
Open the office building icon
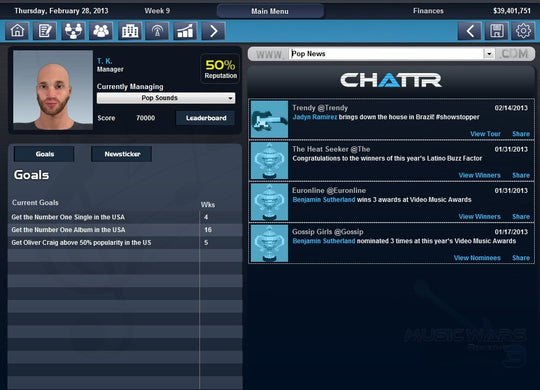point(130,31)
